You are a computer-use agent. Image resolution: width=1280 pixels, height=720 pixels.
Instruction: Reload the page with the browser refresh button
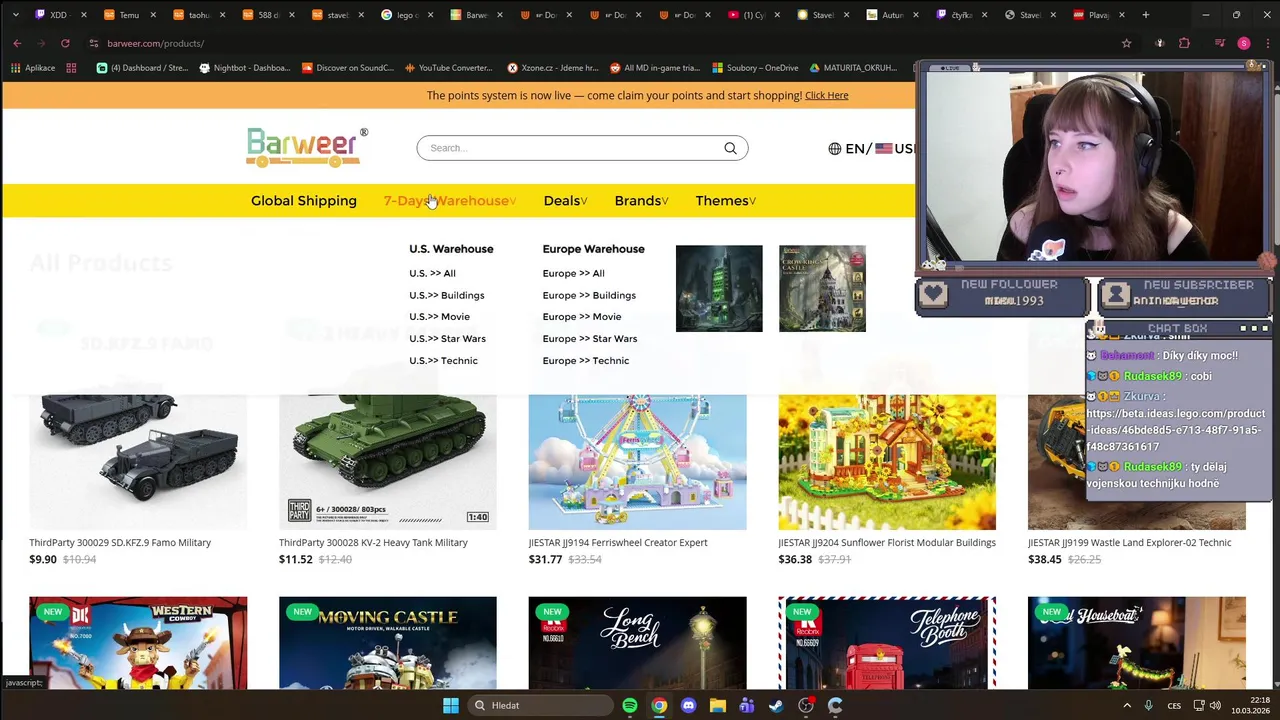65,43
